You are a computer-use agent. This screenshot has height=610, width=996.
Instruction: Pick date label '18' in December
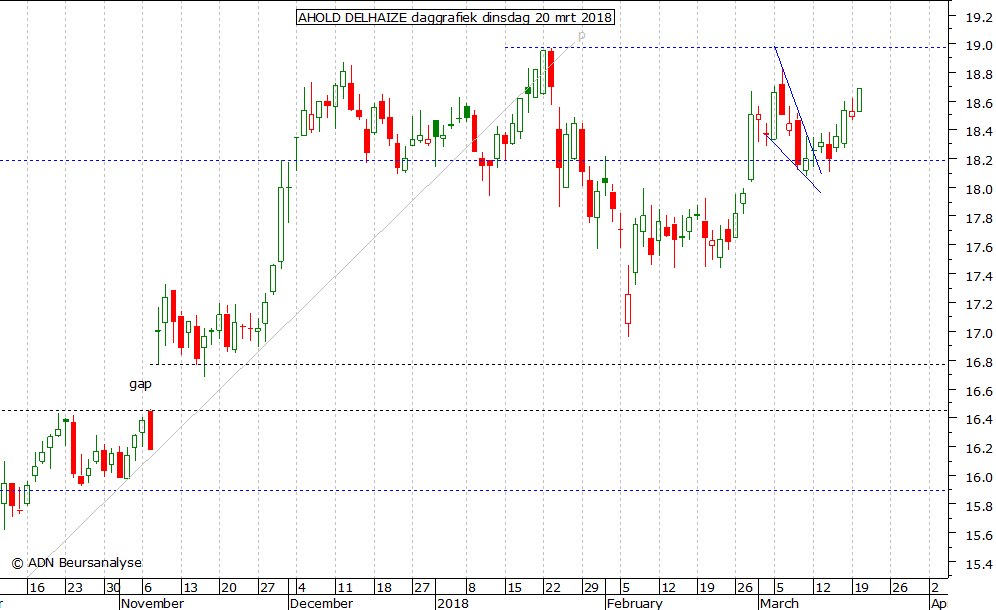(384, 588)
